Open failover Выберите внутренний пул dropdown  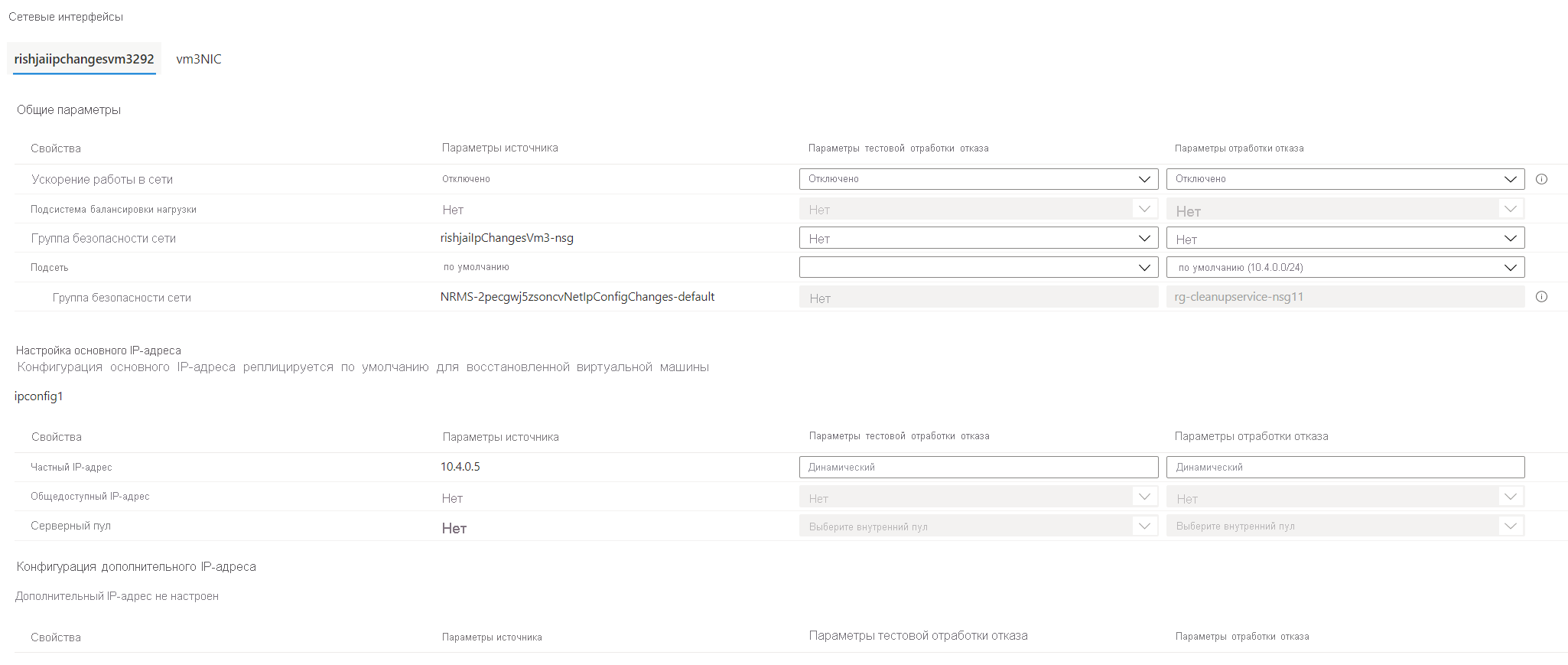[x=1345, y=526]
